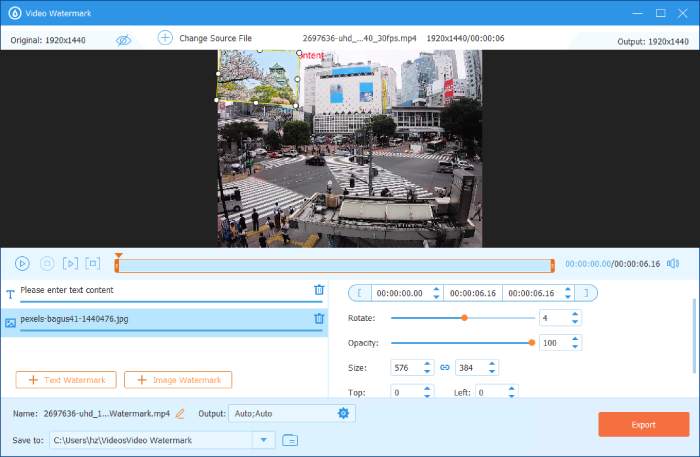The width and height of the screenshot is (700, 457).
Task: Click the Change Source File plus icon
Action: pos(165,38)
